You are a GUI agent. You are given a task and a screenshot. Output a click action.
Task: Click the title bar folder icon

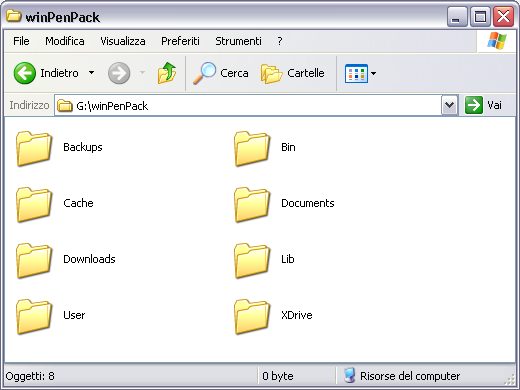click(14, 15)
